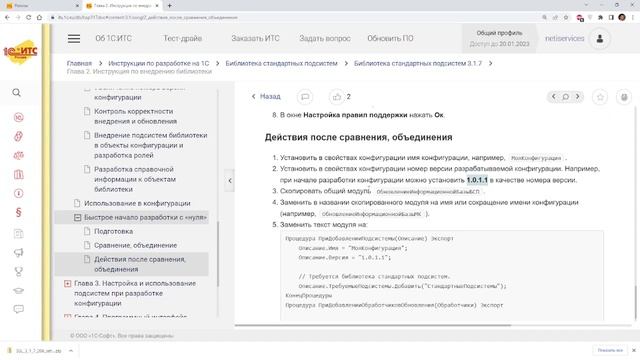Click the trophy sidebar icon
The width and height of the screenshot is (640, 360).
click(x=18, y=271)
